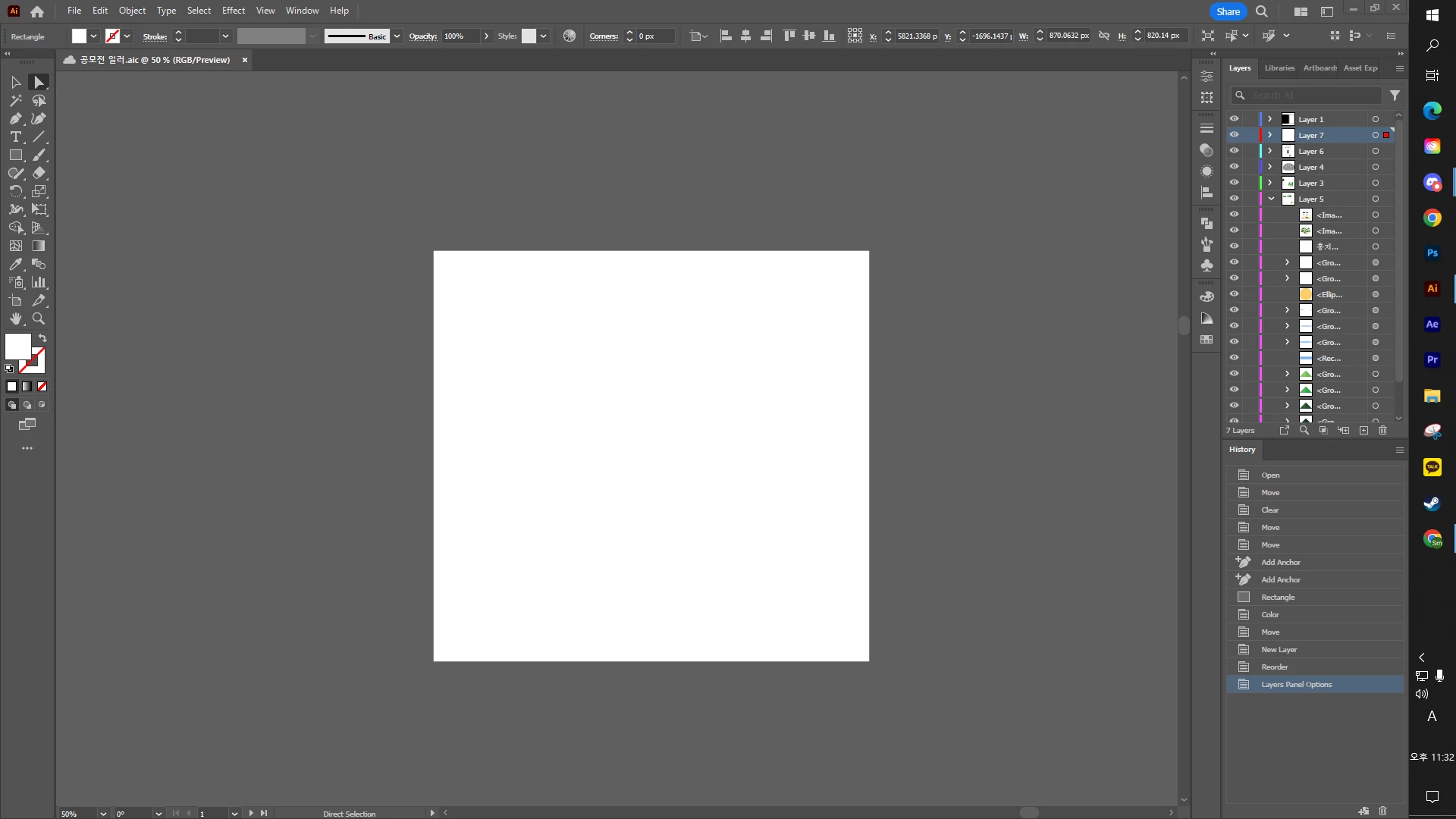Select the Rectangle tool
Viewport: 1456px width, 819px height.
point(15,155)
